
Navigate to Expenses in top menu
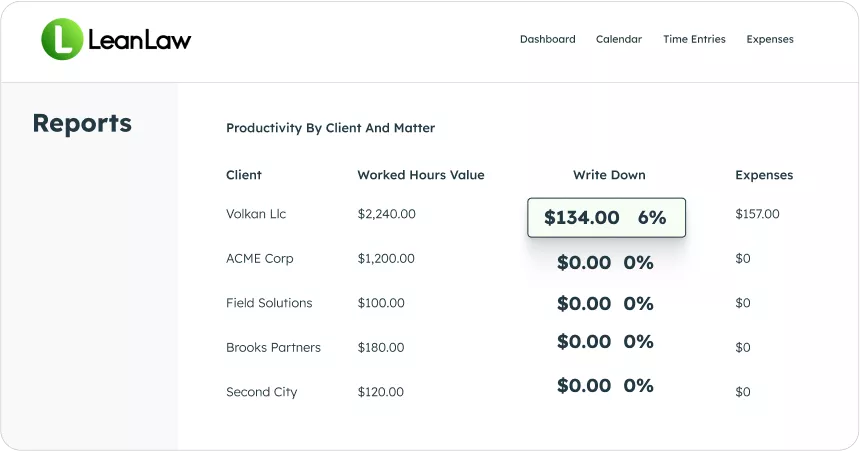pyautogui.click(x=770, y=40)
